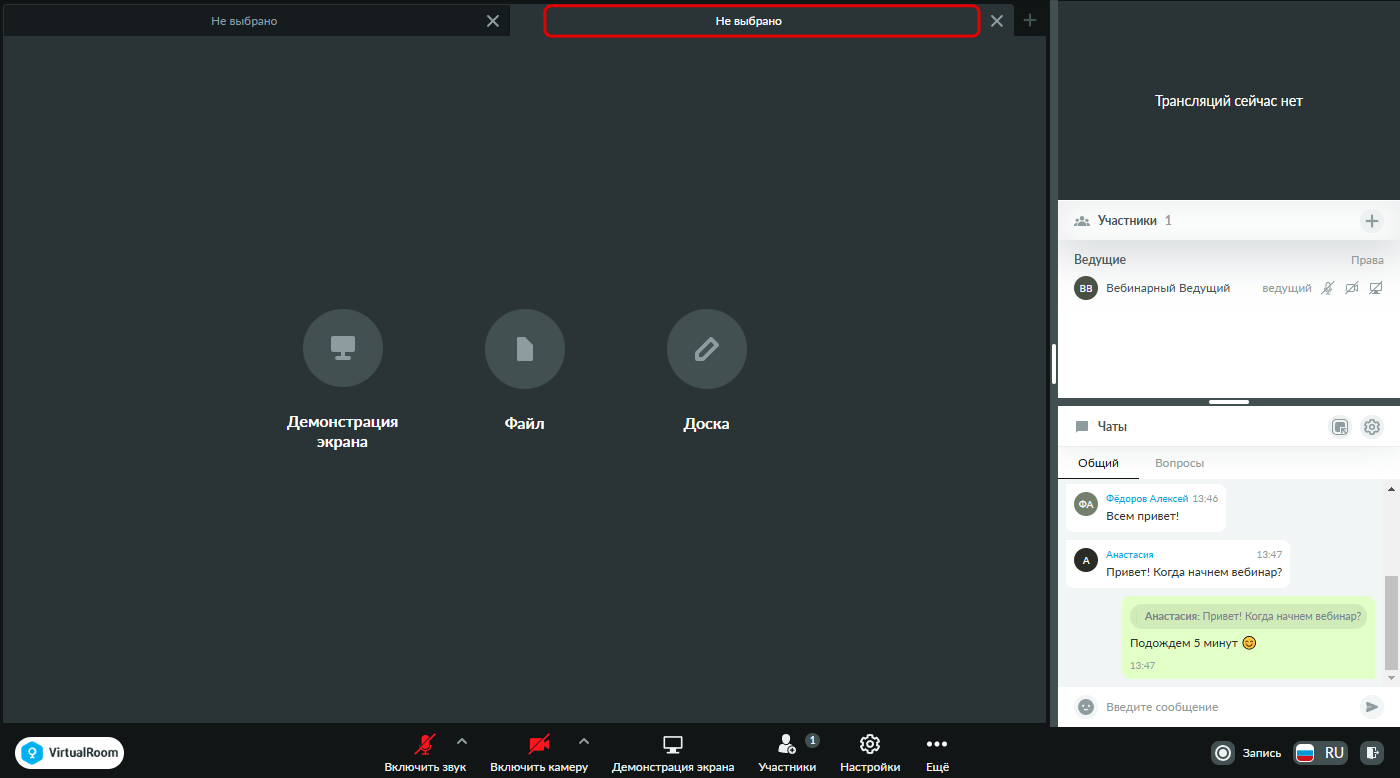Close the inactive Не выбрано tab
This screenshot has width=1400, height=778.
(x=493, y=20)
